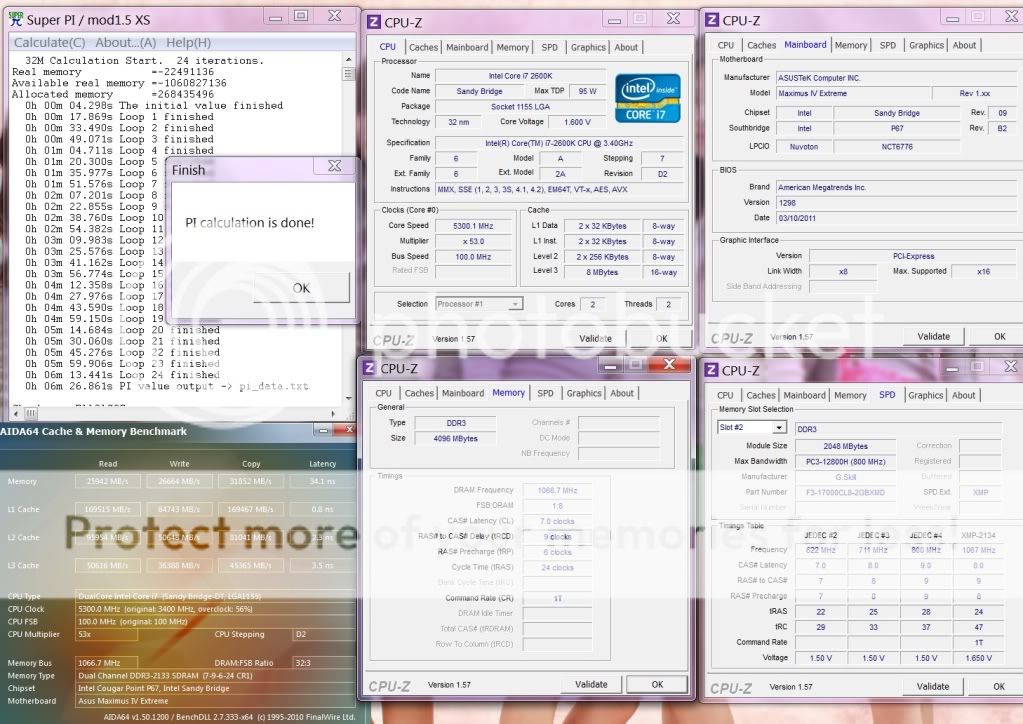Image resolution: width=1023 pixels, height=724 pixels.
Task: Click Validate in the CPU-Z processor window
Action: (x=596, y=339)
